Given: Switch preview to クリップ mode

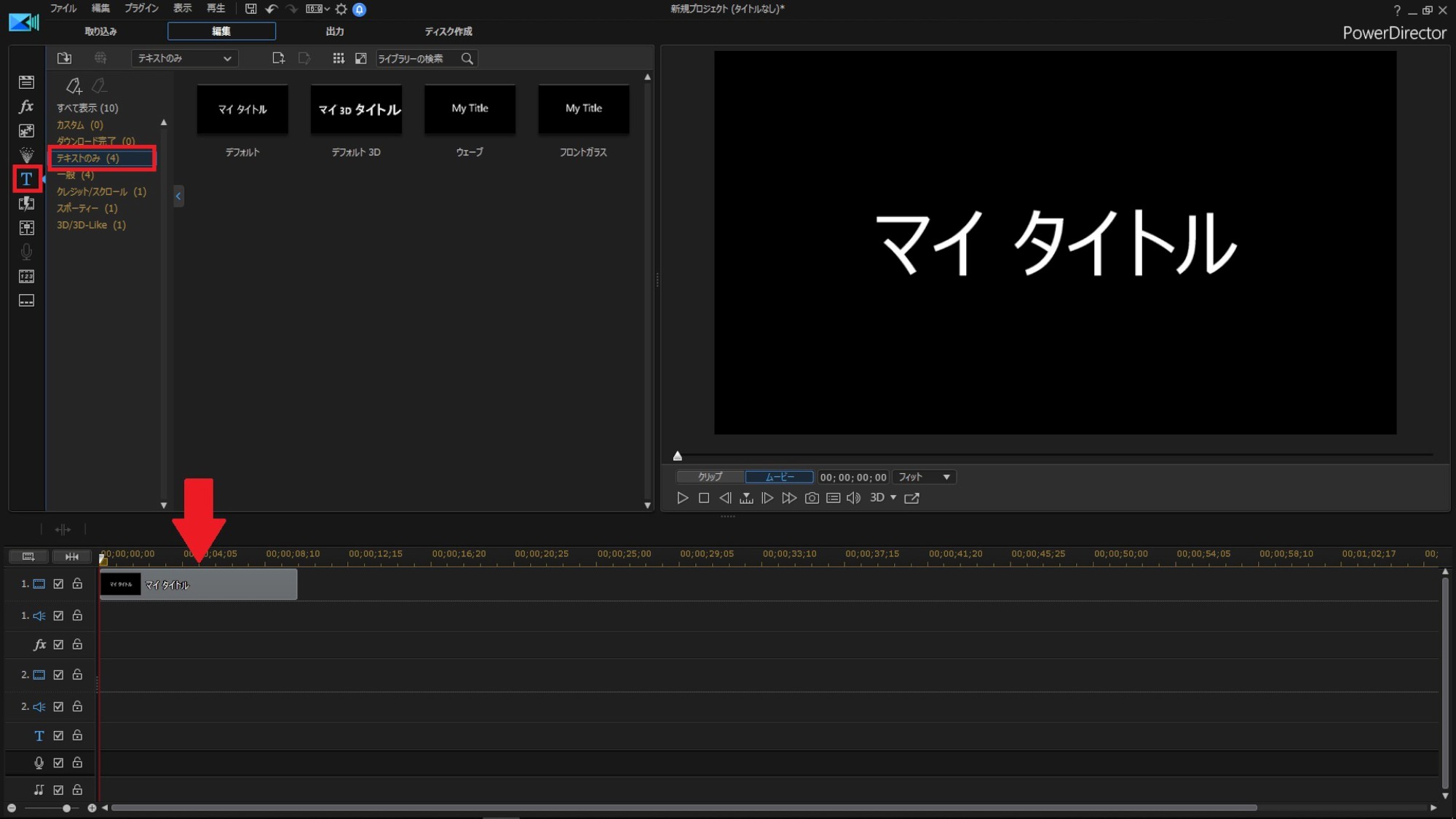Looking at the screenshot, I should coord(710,478).
